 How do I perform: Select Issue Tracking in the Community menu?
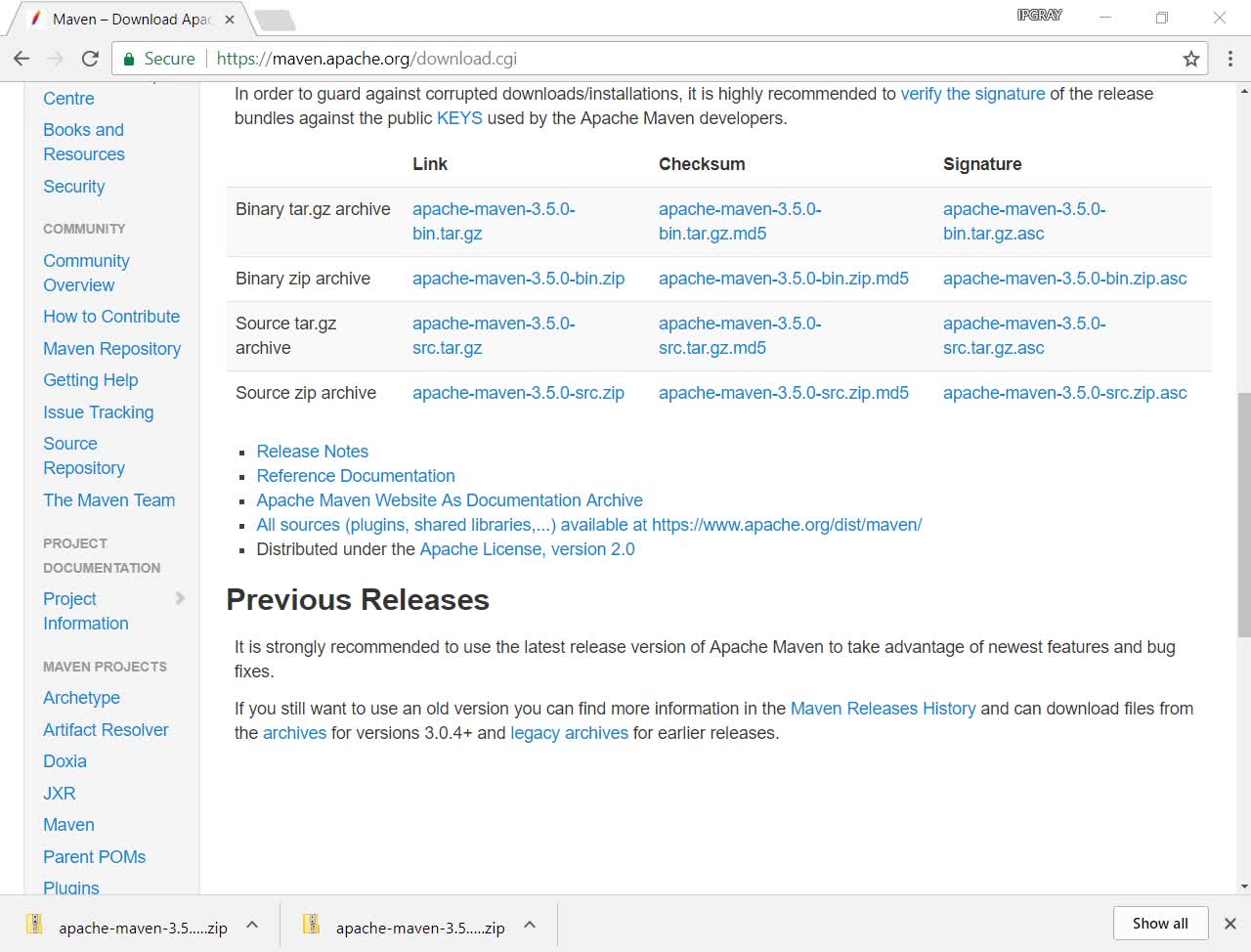tap(98, 411)
